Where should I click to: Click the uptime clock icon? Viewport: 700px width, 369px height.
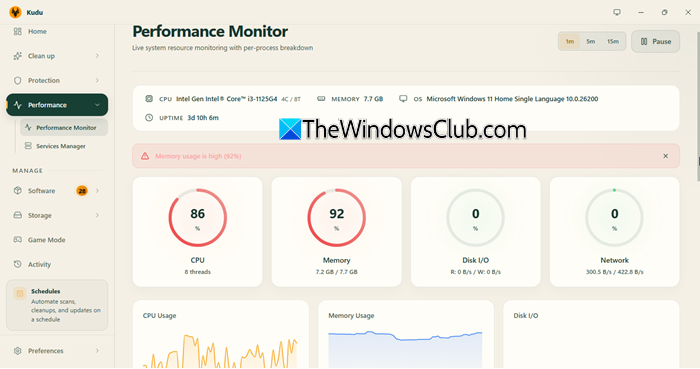tap(149, 118)
